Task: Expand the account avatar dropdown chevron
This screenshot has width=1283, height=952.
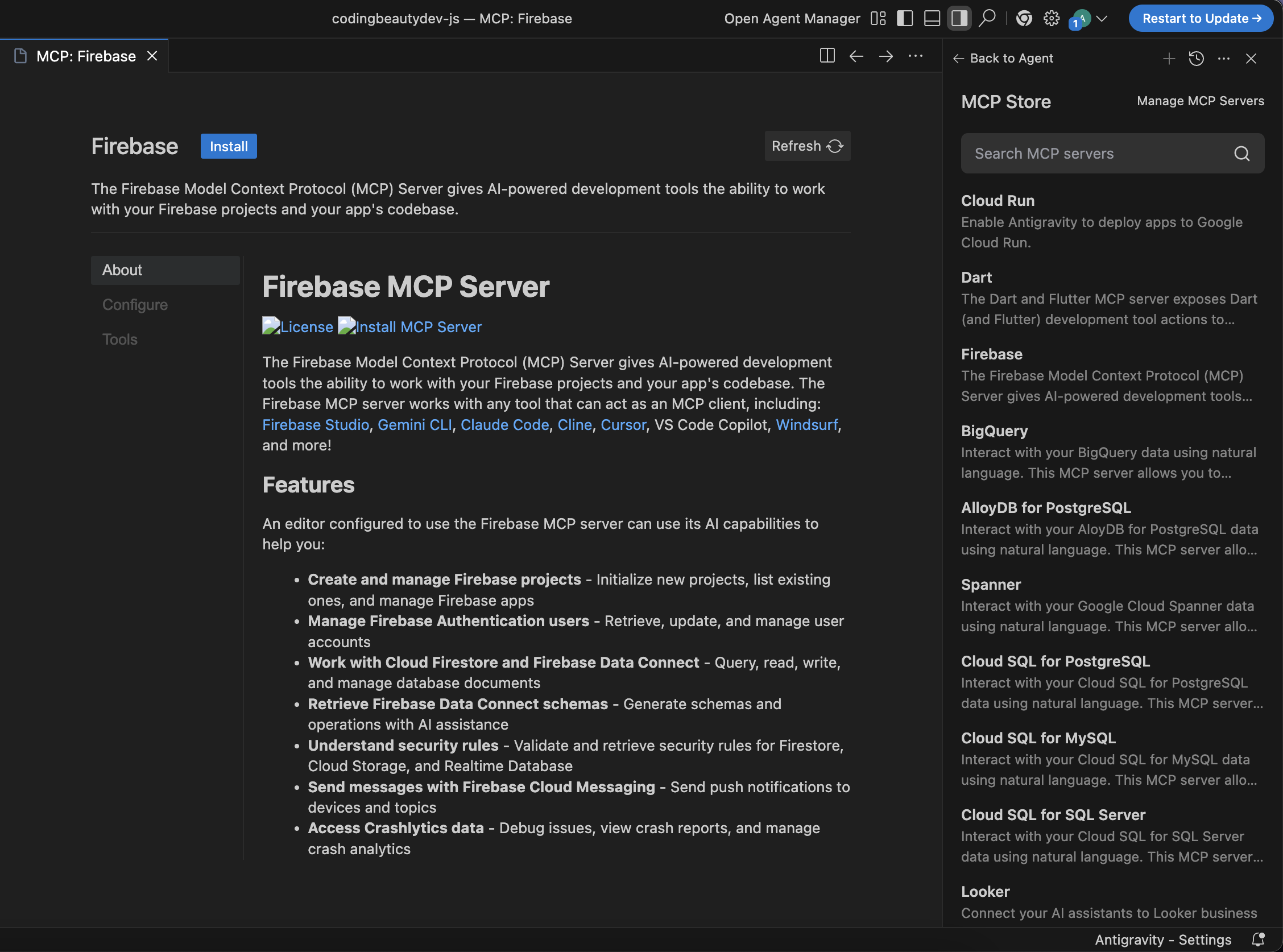Action: pyautogui.click(x=1102, y=18)
